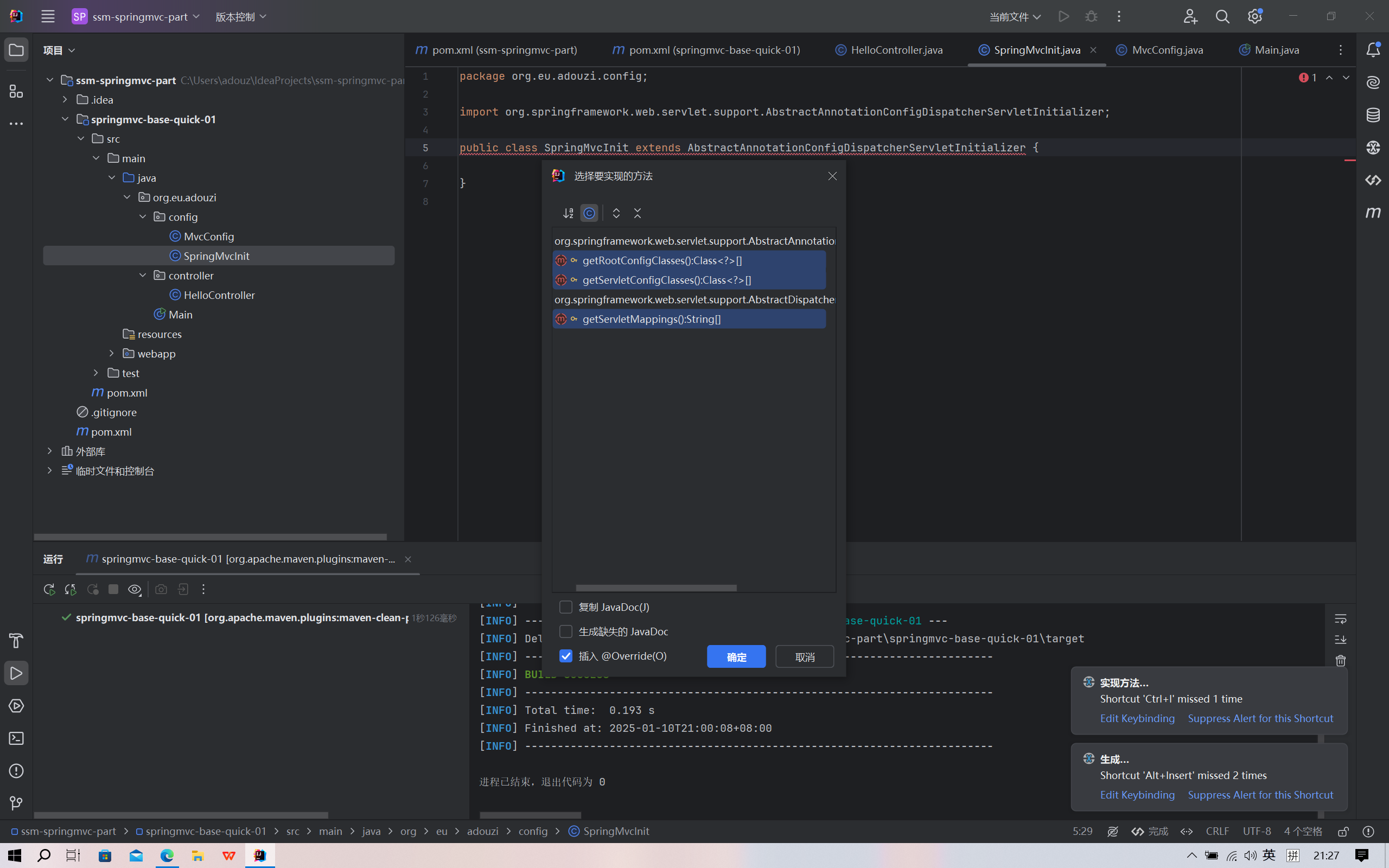Expand the webapp folder in tree

(112, 354)
